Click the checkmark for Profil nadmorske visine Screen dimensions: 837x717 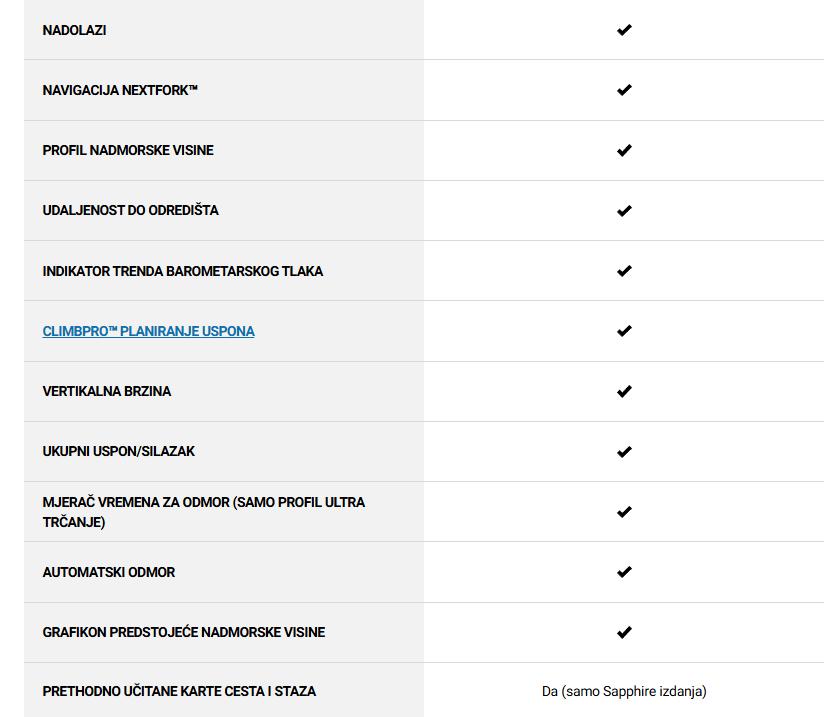click(624, 150)
